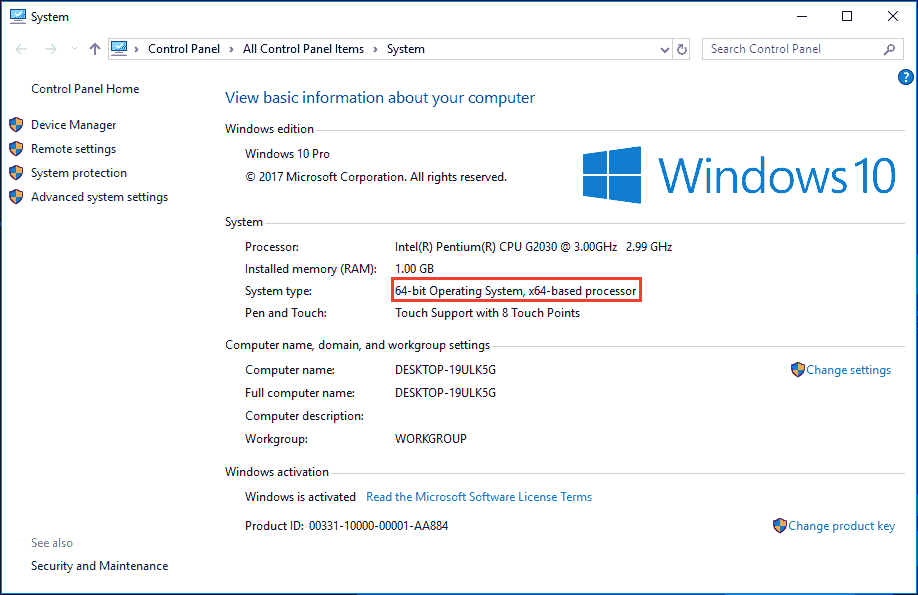Screen dimensions: 918x595
Task: Open address bar history dropdown
Action: click(x=664, y=50)
